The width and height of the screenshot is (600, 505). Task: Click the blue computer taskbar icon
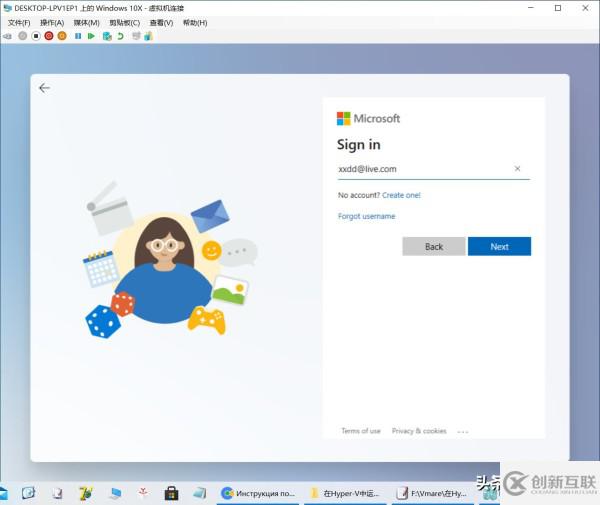point(115,494)
